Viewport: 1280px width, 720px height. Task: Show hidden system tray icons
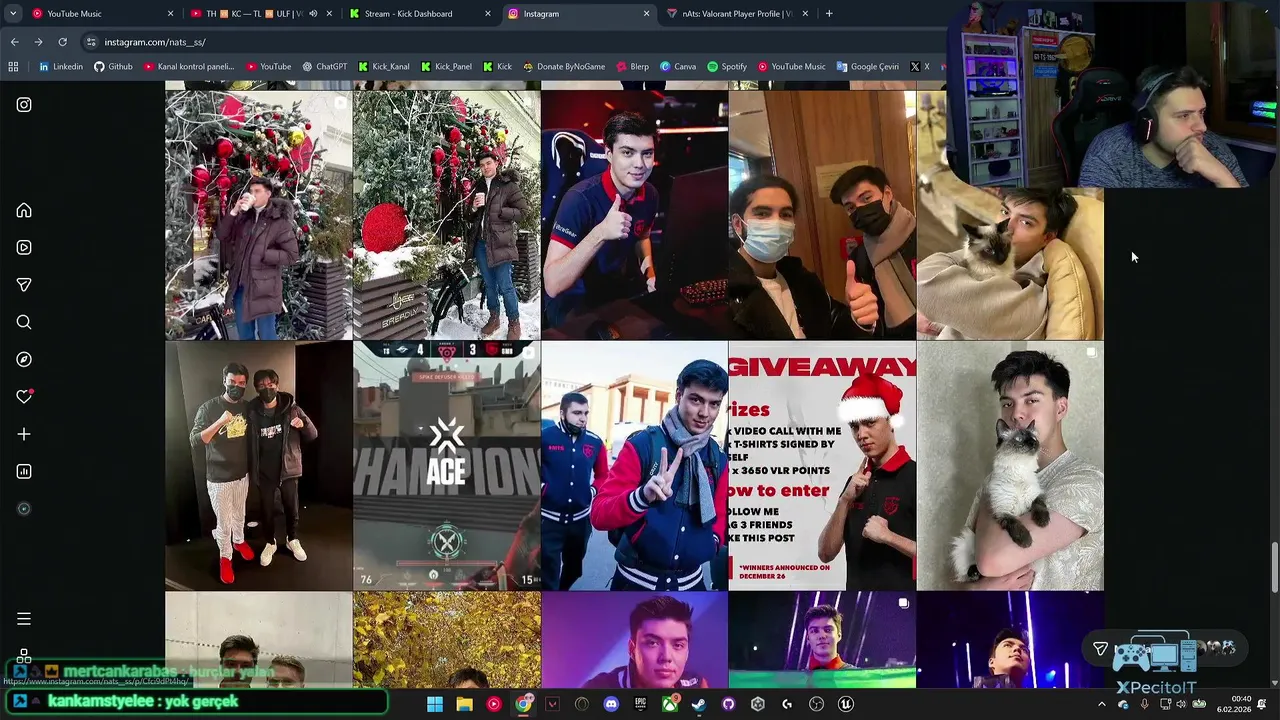tap(1102, 704)
